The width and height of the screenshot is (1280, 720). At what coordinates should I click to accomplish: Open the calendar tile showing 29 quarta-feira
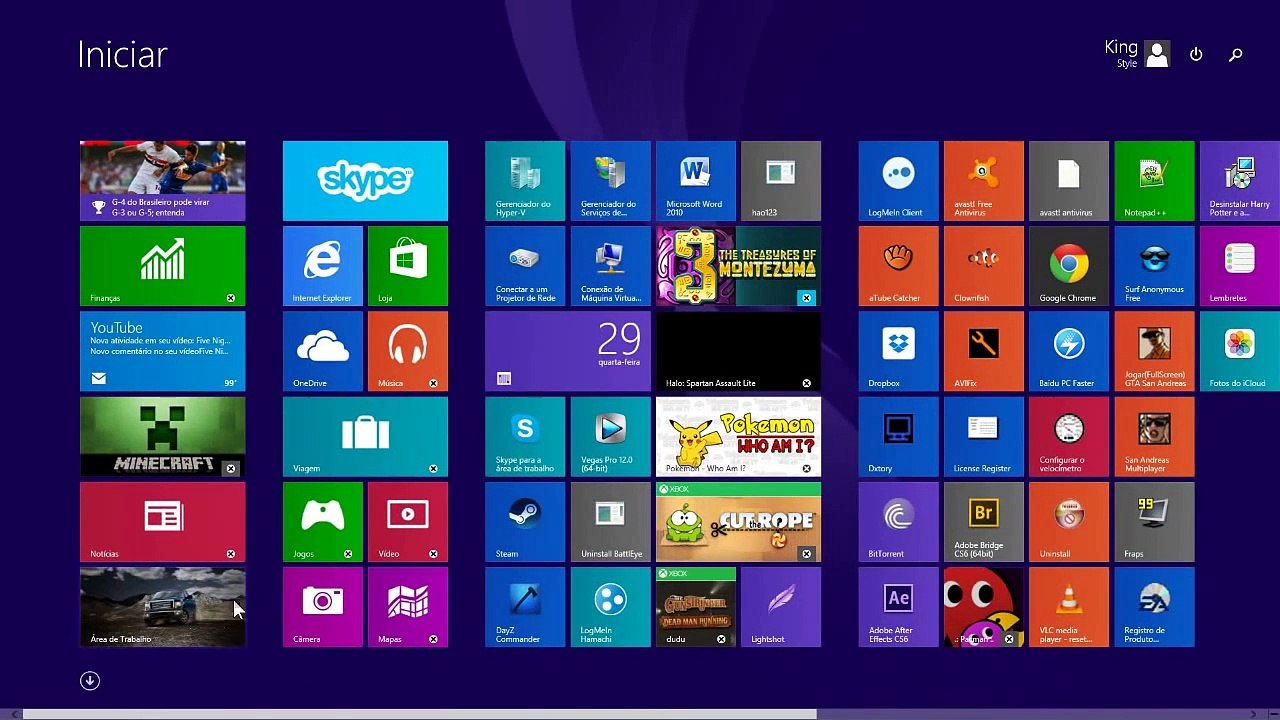point(567,351)
